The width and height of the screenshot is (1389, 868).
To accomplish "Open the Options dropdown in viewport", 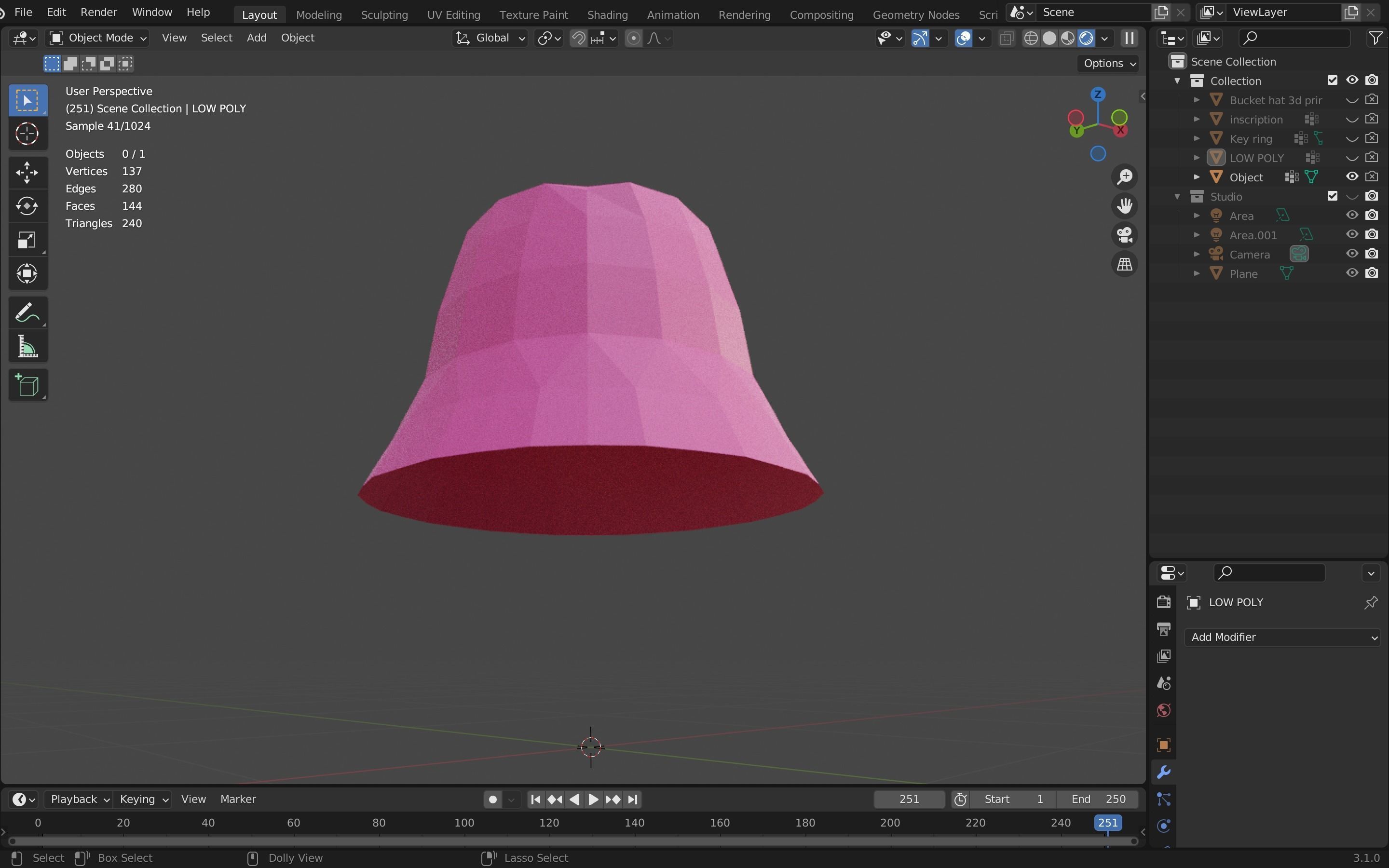I will click(x=1109, y=64).
